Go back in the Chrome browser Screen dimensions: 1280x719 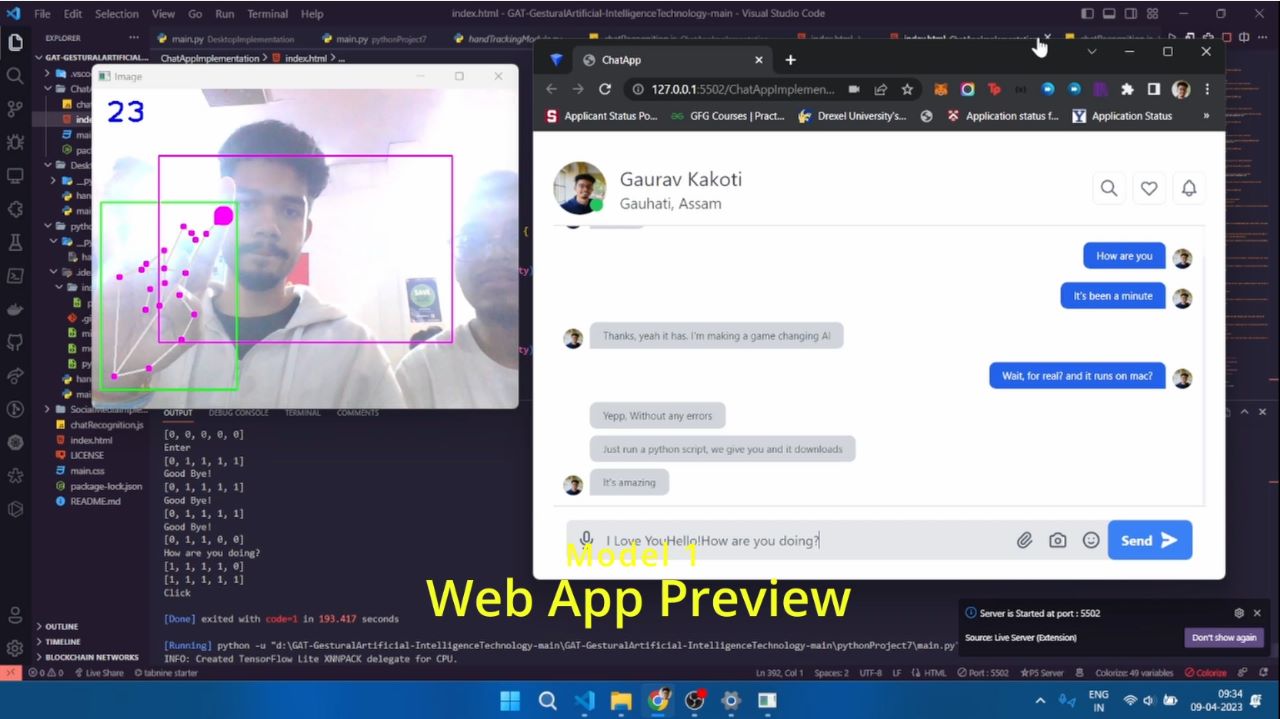551,89
